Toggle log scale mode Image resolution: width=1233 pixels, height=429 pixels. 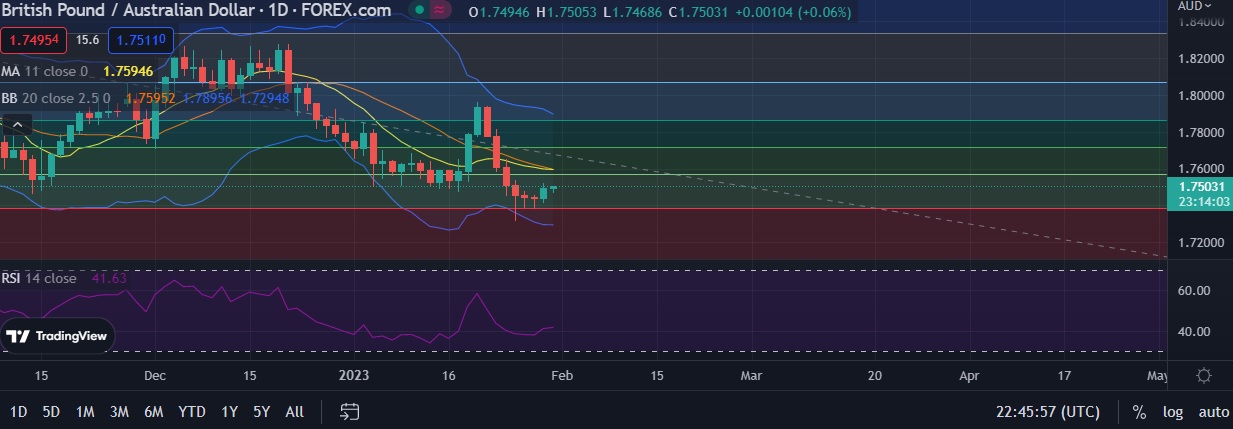point(1172,412)
